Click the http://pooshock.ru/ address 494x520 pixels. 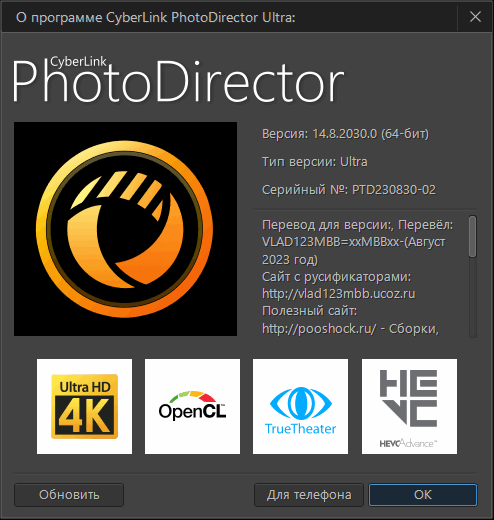[319, 329]
